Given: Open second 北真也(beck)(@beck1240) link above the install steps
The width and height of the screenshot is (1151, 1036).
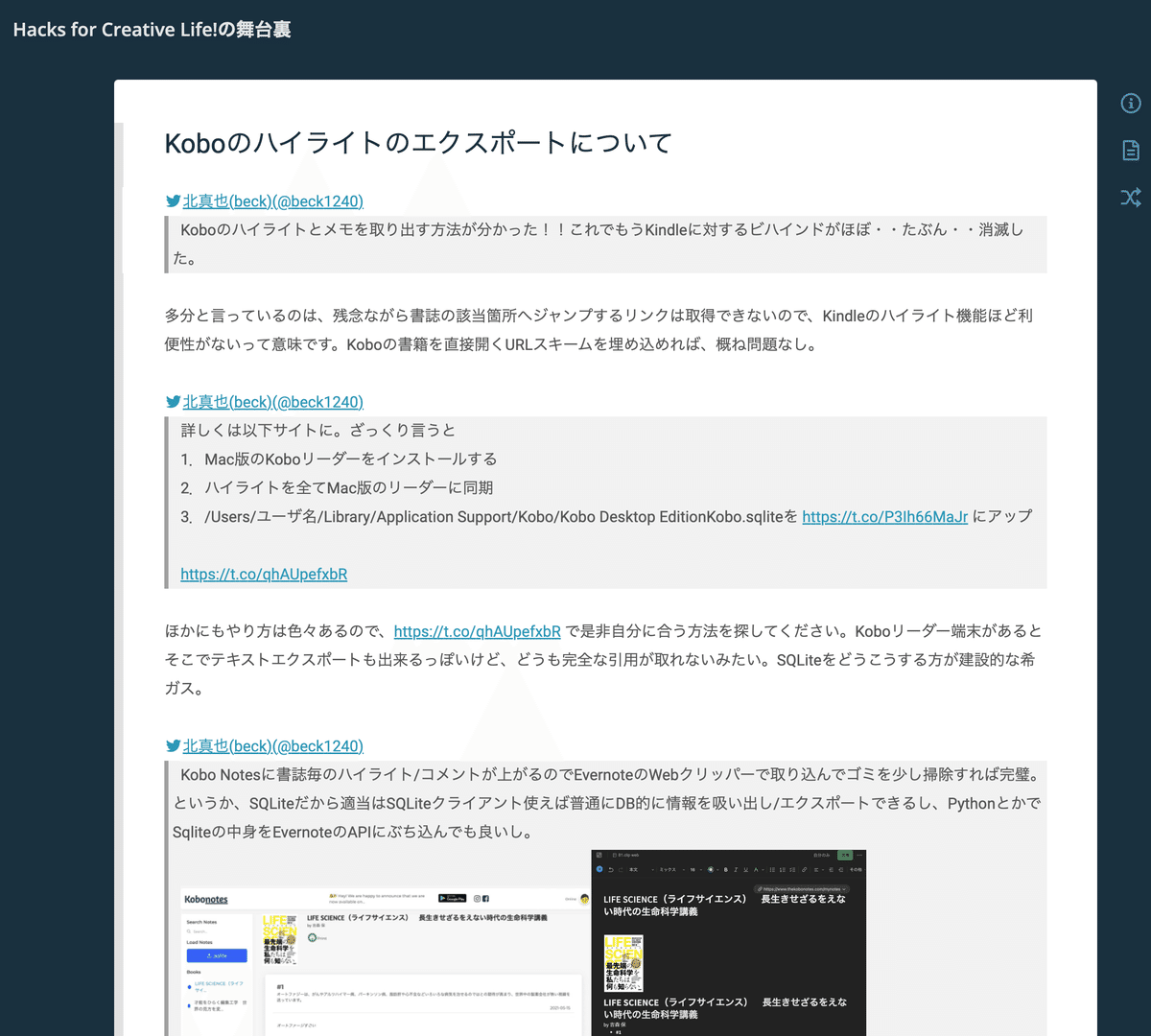Looking at the screenshot, I should [272, 402].
